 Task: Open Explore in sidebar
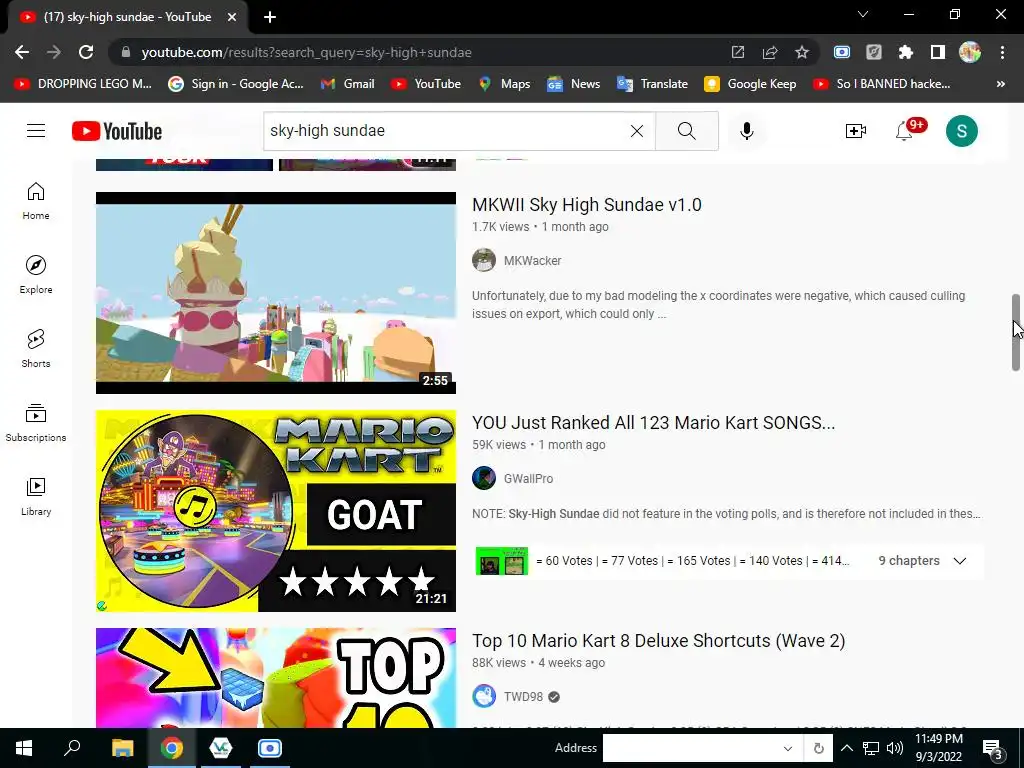point(36,275)
